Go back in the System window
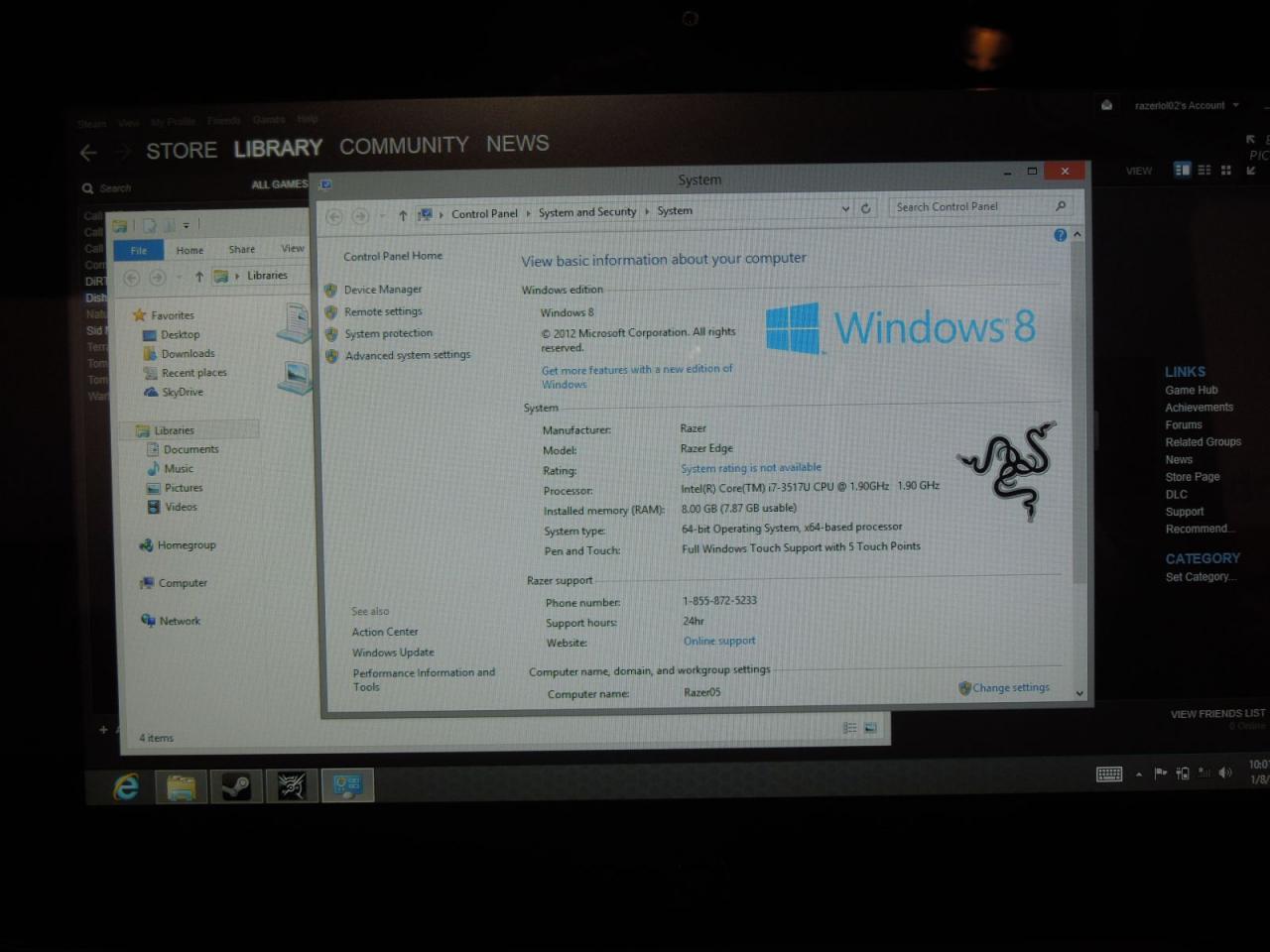 tap(334, 216)
